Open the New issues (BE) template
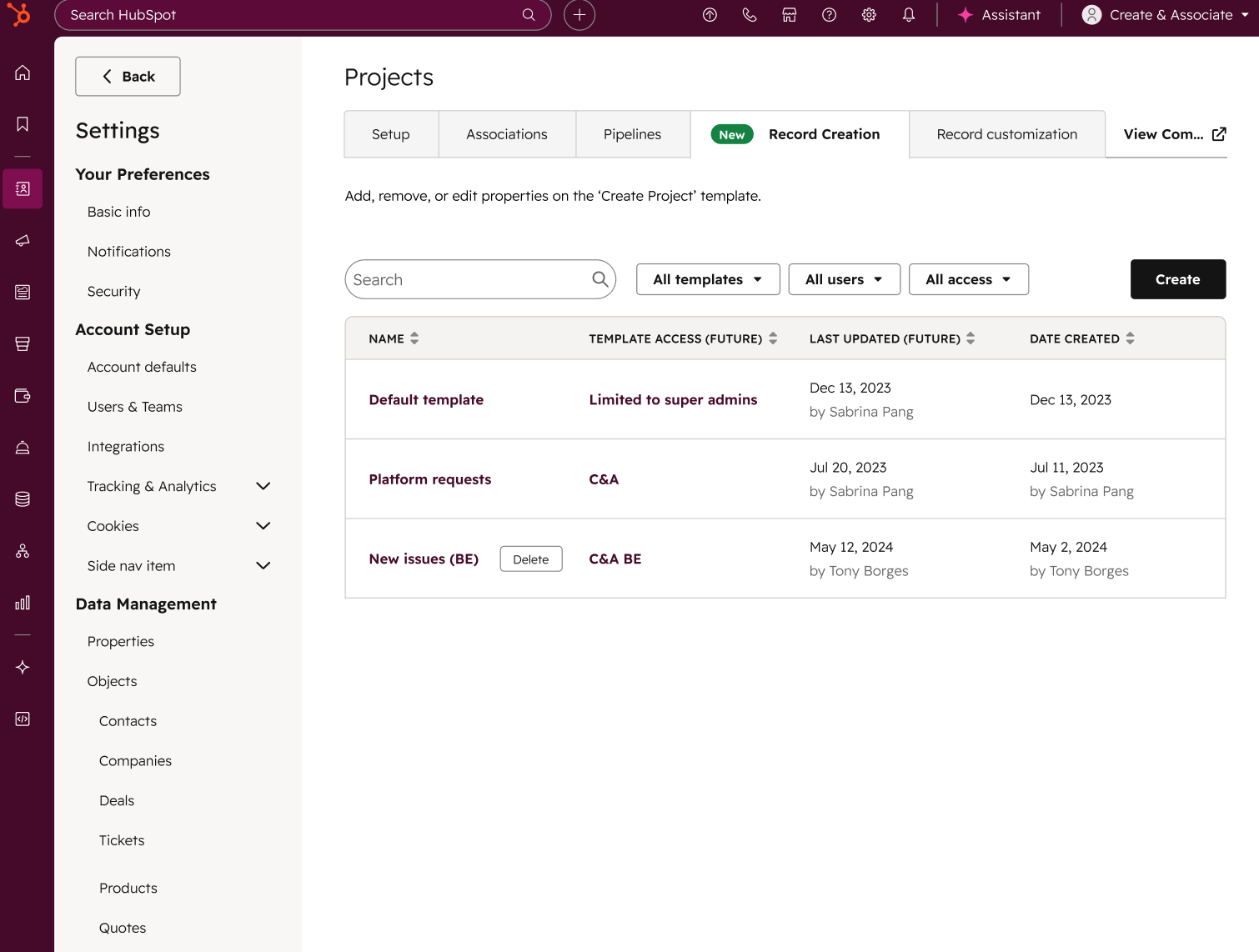This screenshot has height=952, width=1259. click(x=424, y=559)
